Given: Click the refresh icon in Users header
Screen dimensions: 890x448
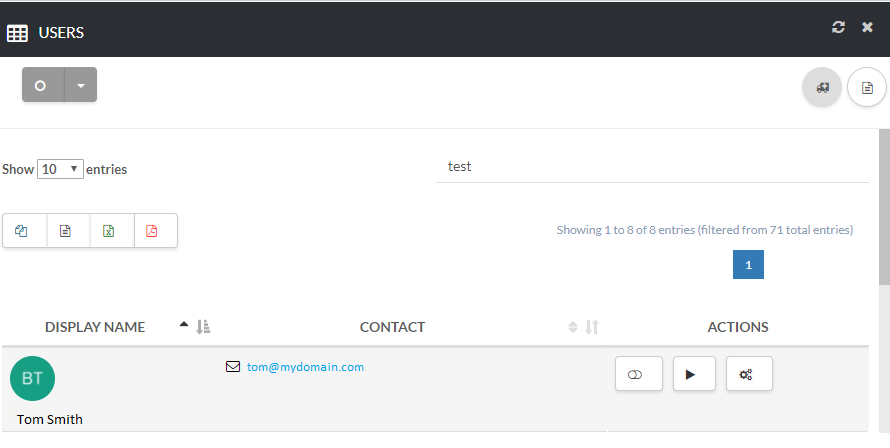Looking at the screenshot, I should 838,28.
